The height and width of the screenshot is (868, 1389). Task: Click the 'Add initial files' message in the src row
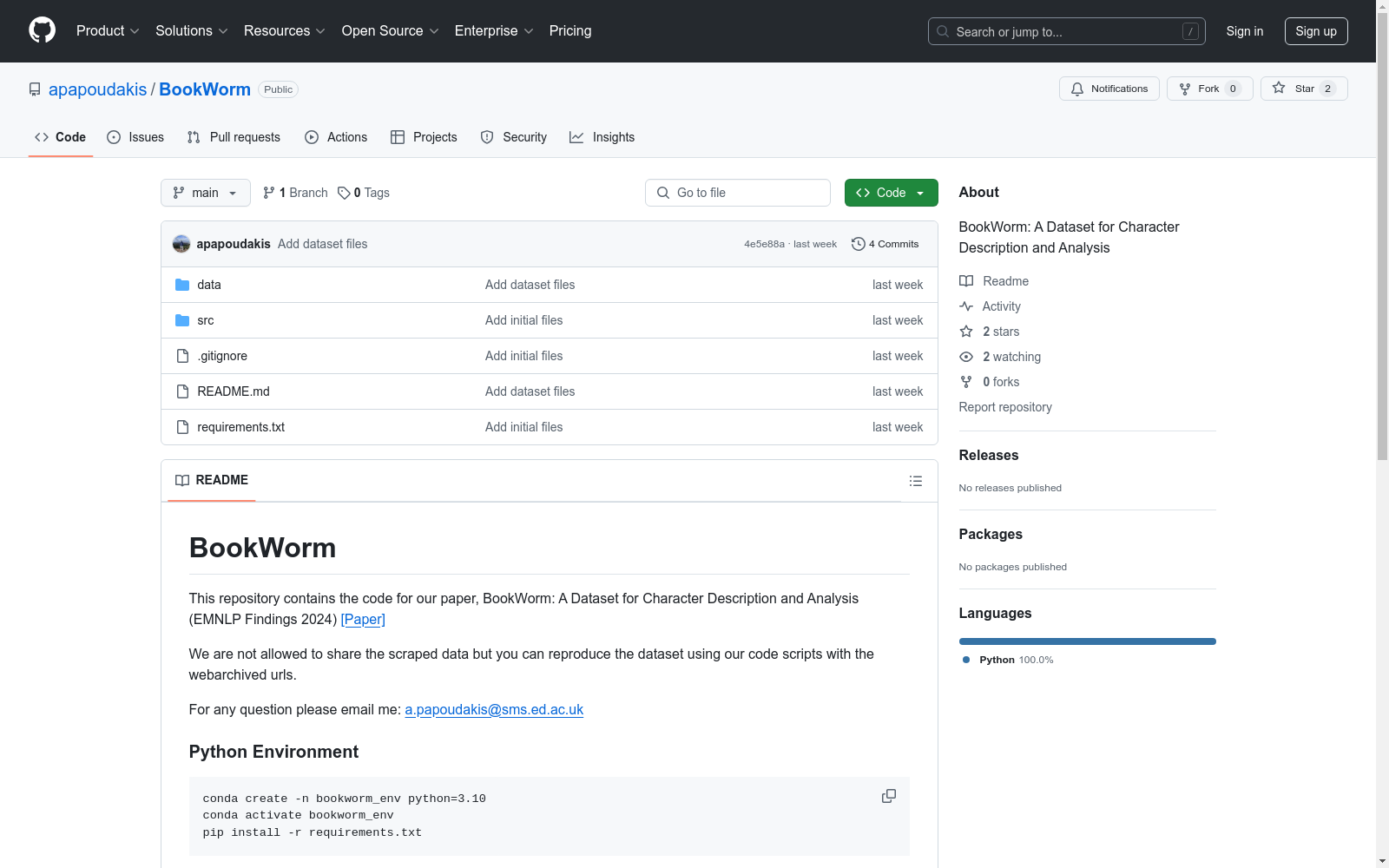coord(524,320)
